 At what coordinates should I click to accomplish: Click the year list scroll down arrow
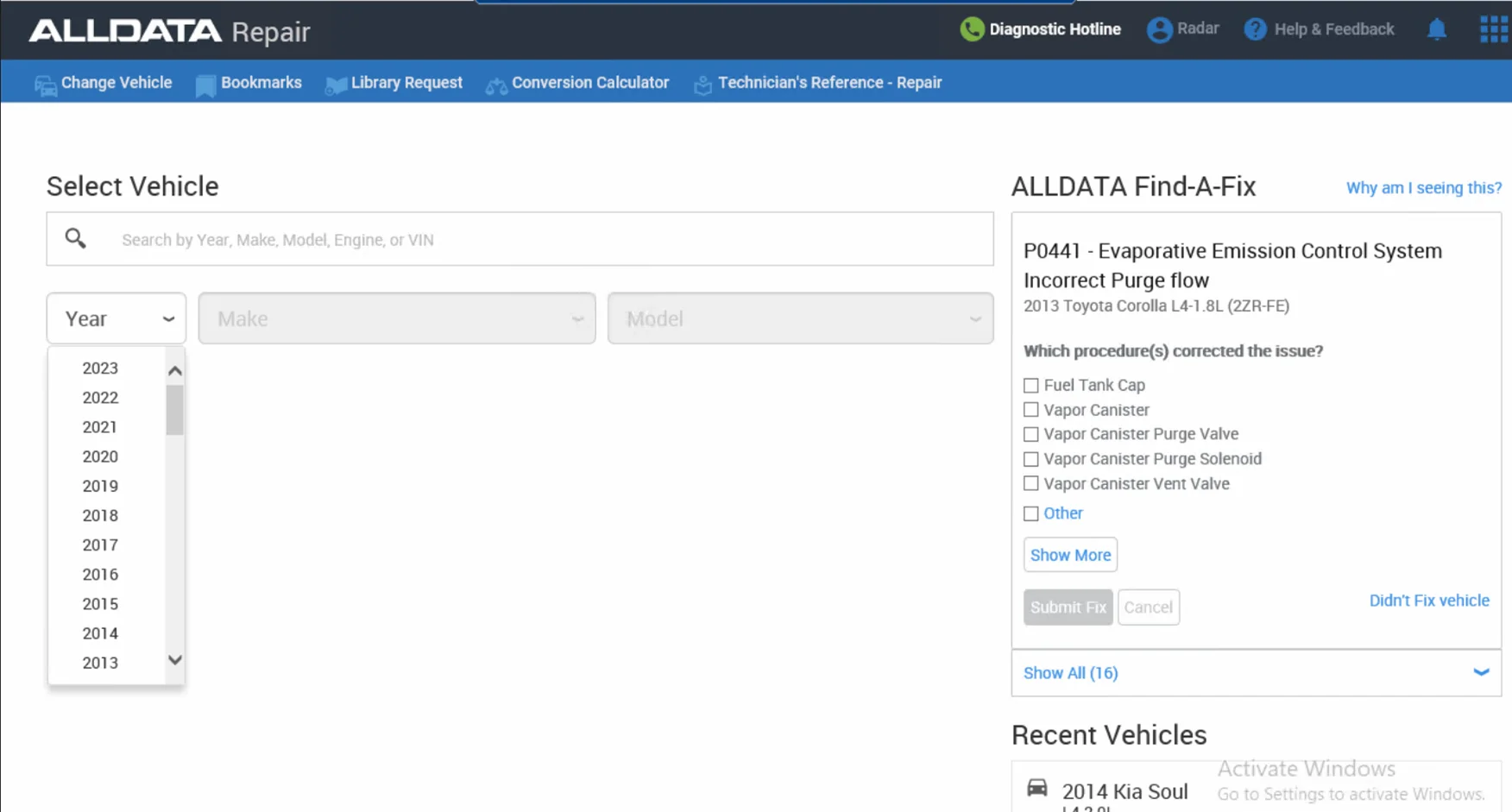175,660
